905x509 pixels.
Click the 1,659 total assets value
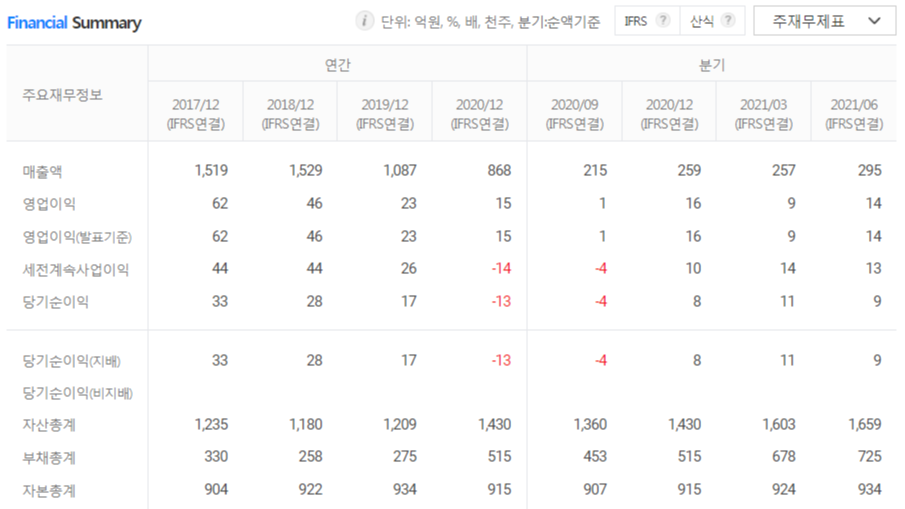tap(865, 424)
